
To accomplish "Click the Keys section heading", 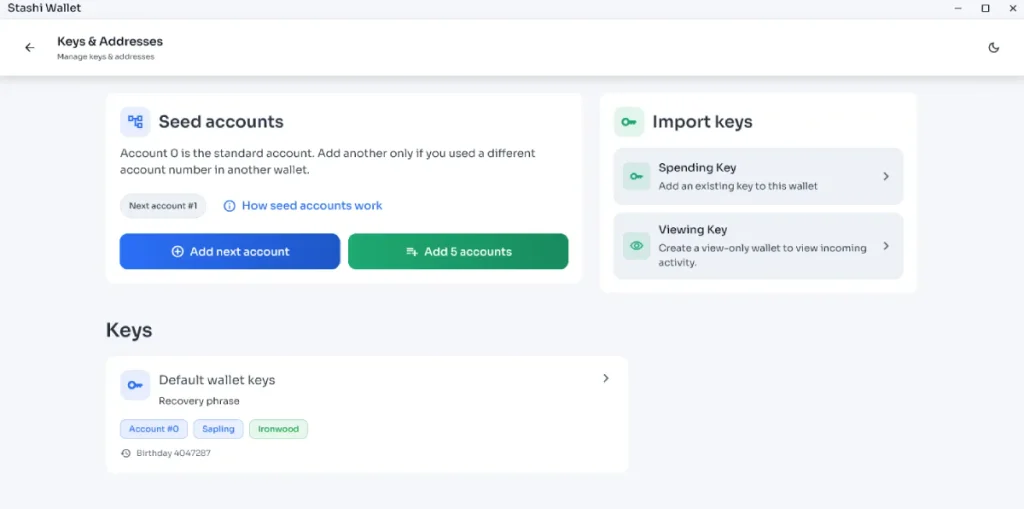I will click(x=129, y=330).
